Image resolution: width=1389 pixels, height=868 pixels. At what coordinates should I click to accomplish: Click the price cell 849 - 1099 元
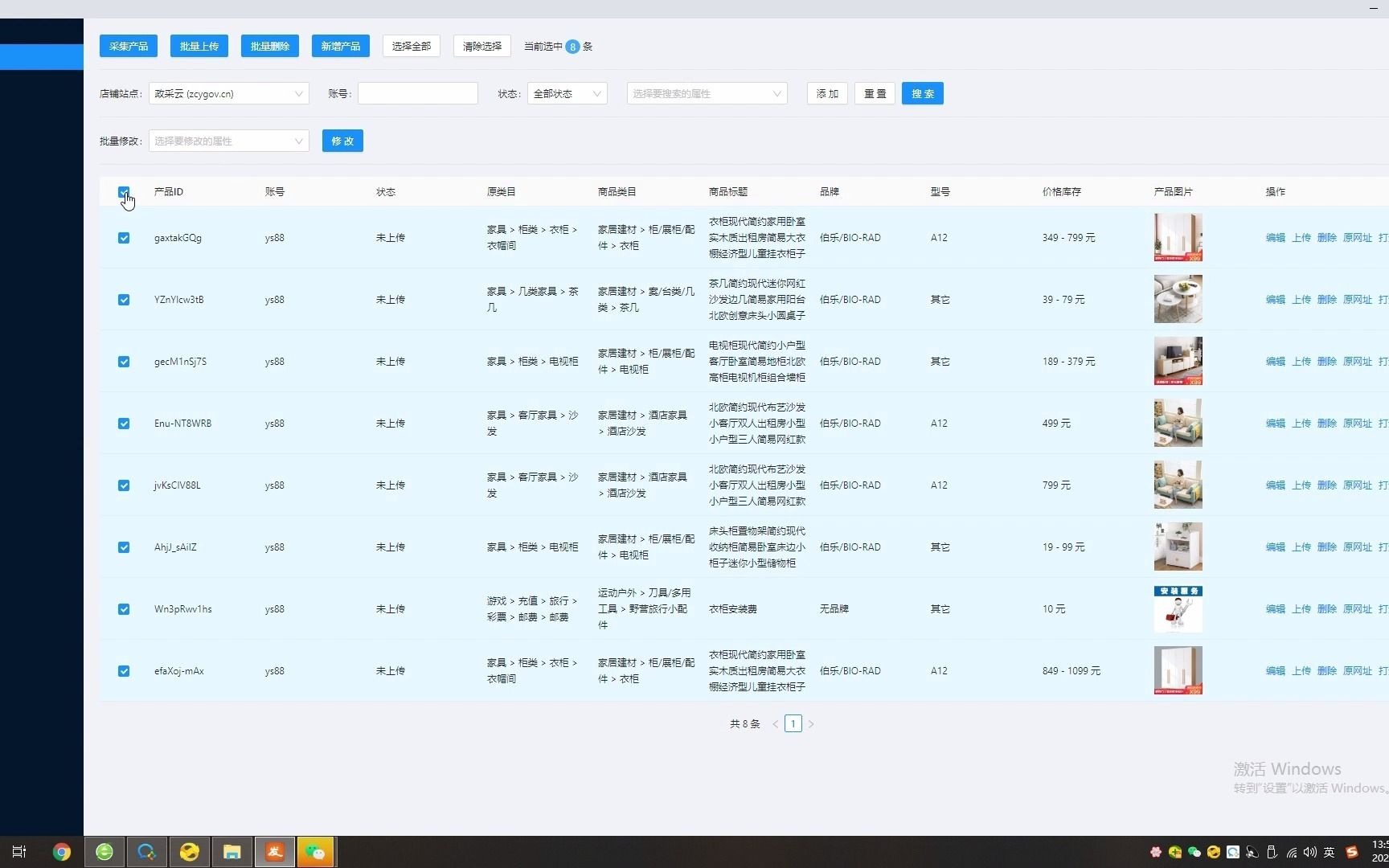click(1071, 671)
